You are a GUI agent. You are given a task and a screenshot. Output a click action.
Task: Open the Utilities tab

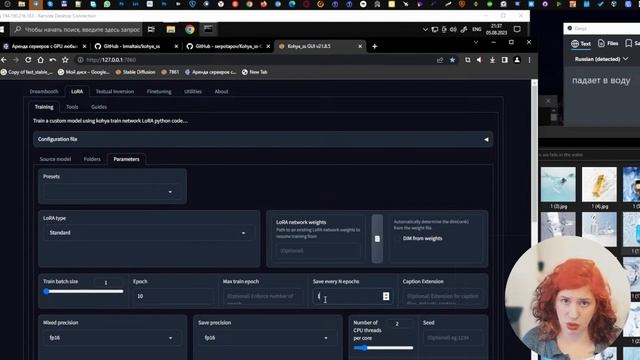pyautogui.click(x=193, y=91)
